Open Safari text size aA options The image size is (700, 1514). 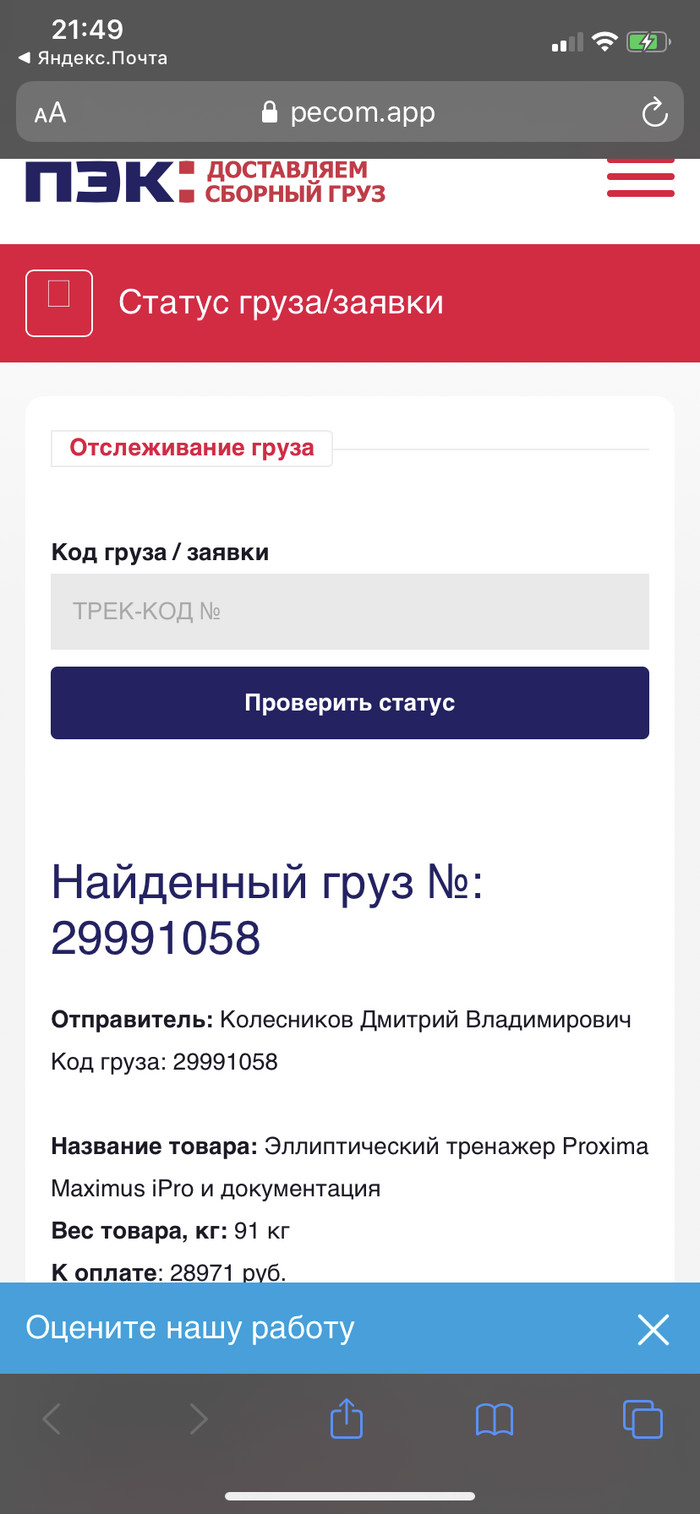click(50, 113)
